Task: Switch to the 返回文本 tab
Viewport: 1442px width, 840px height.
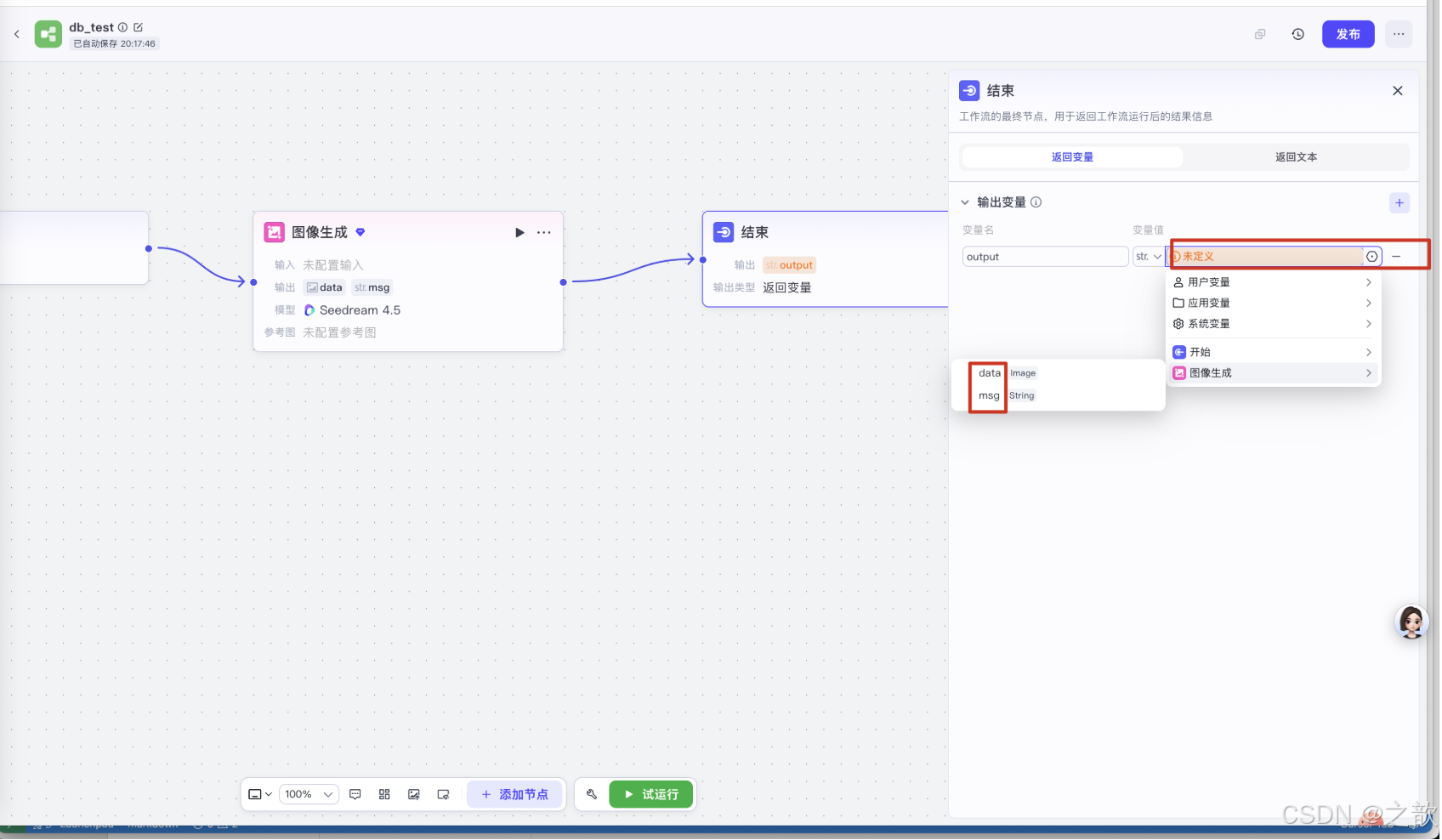Action: tap(1296, 157)
